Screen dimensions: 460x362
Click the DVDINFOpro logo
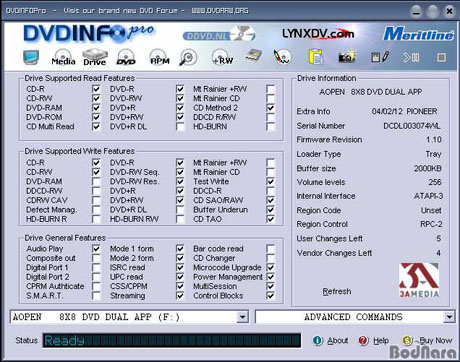click(89, 33)
